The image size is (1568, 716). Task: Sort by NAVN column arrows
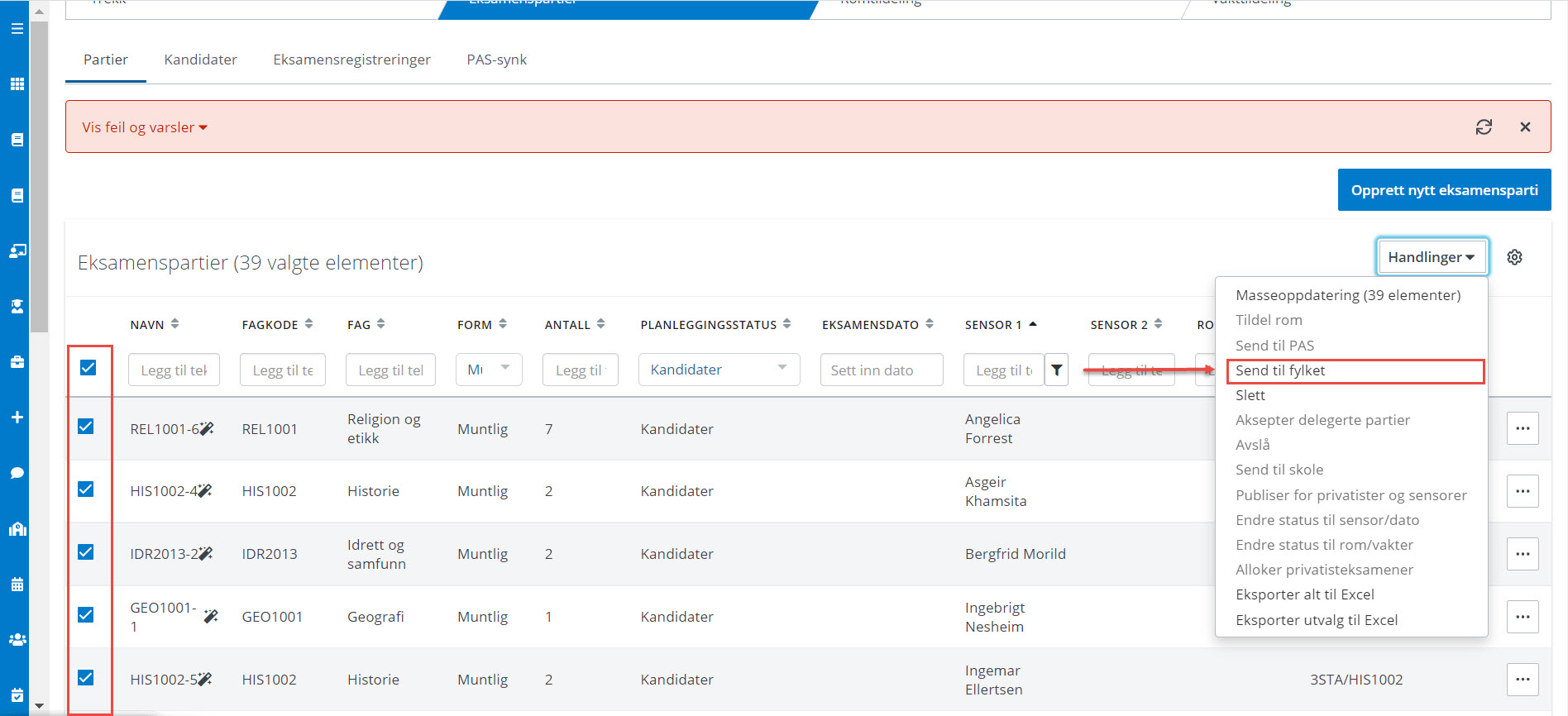coord(174,324)
